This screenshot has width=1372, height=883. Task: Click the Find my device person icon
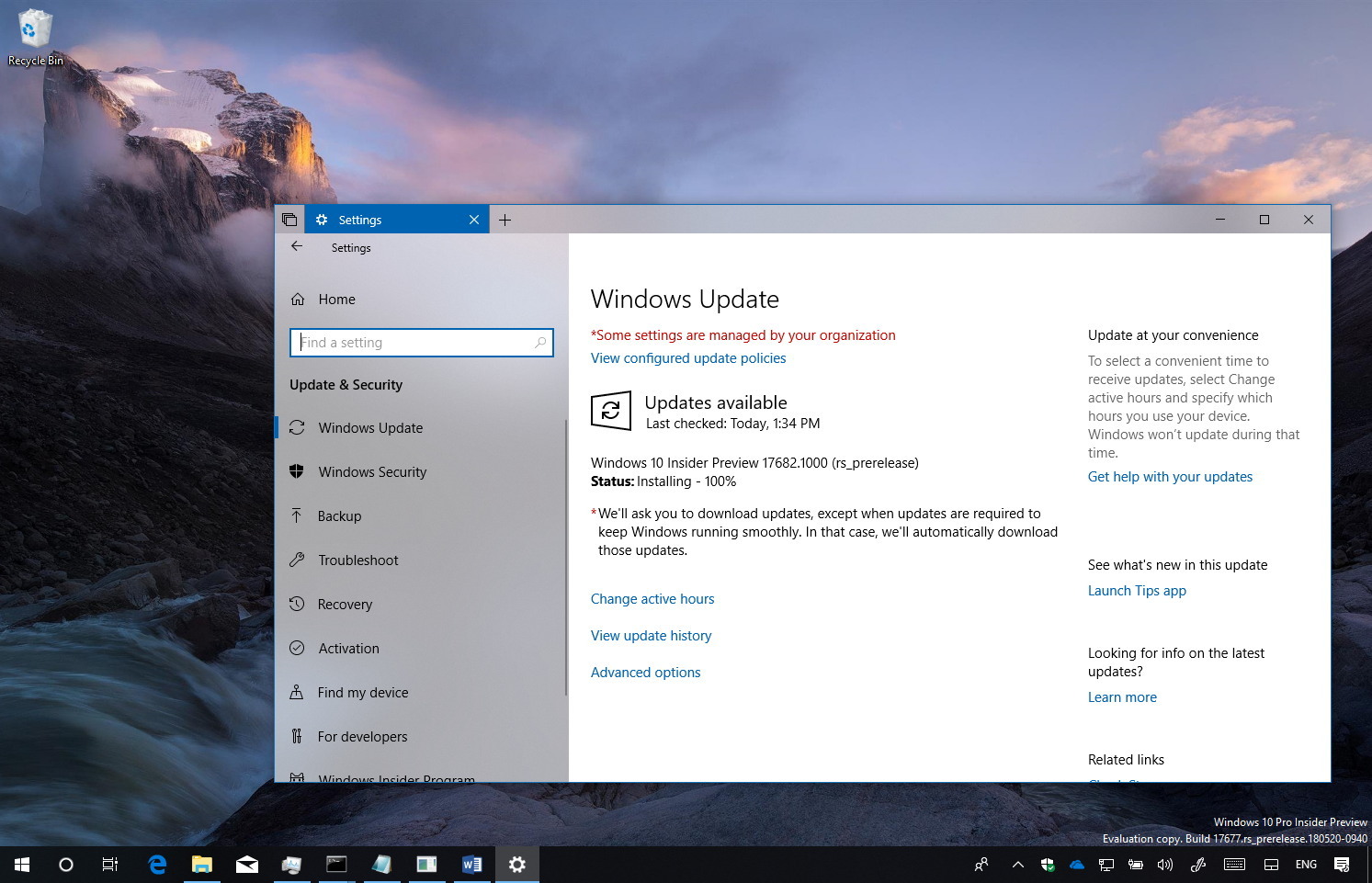pos(297,692)
